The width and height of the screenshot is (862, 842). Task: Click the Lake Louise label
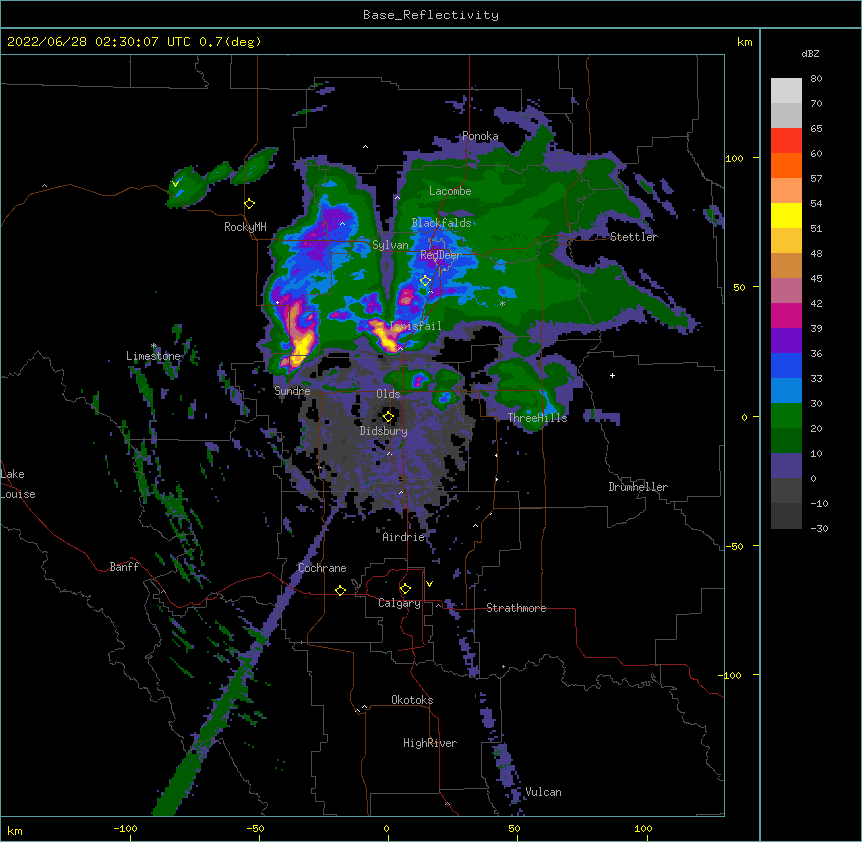click(x=18, y=484)
